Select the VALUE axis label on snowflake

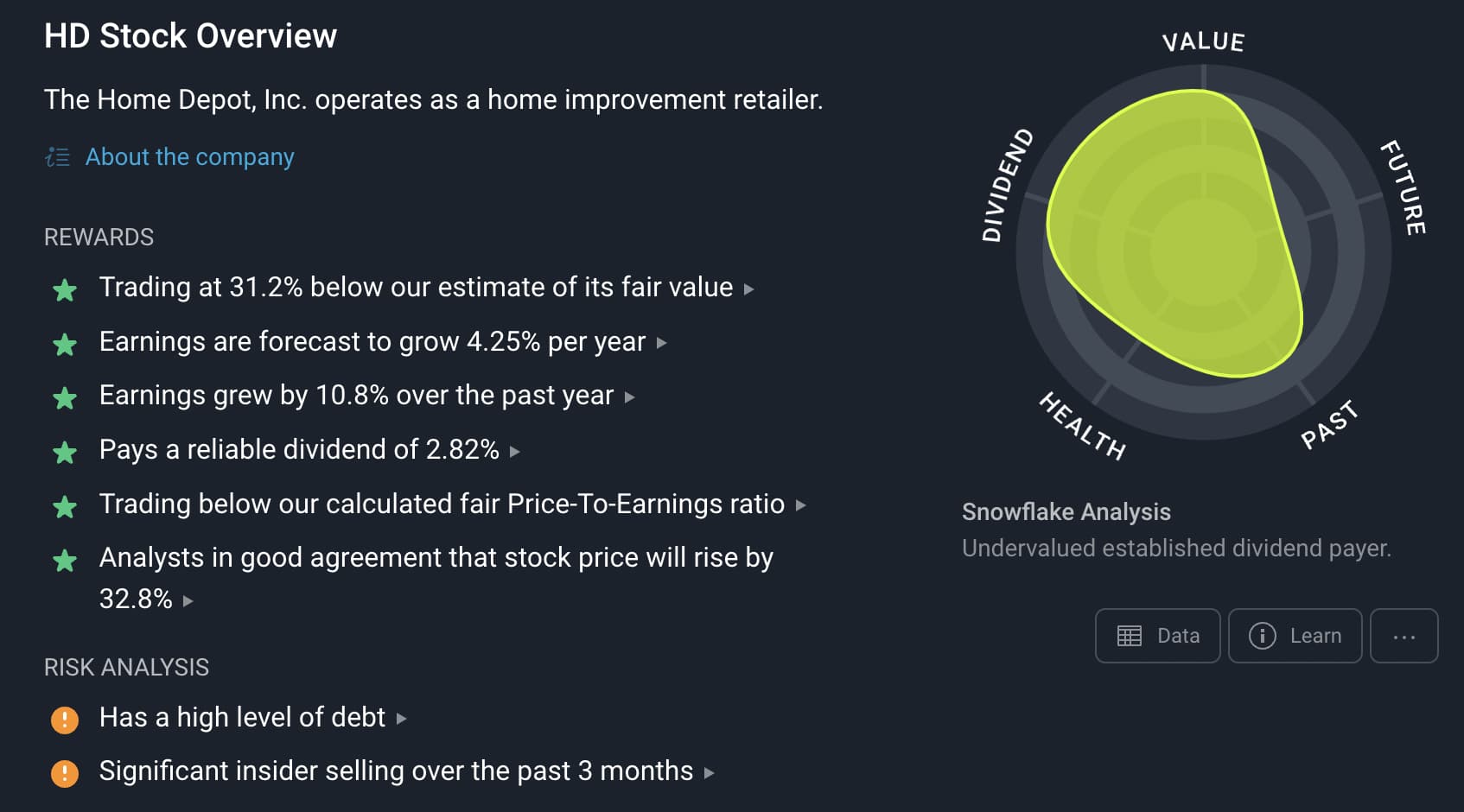click(x=1203, y=41)
